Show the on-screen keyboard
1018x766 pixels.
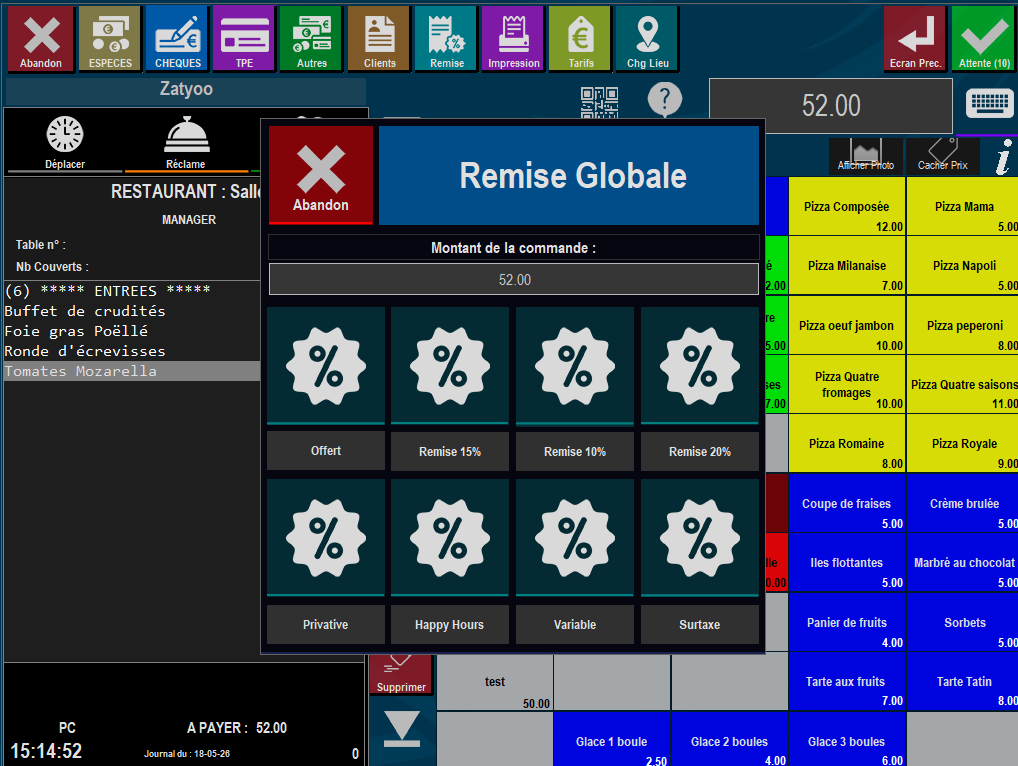pos(989,104)
